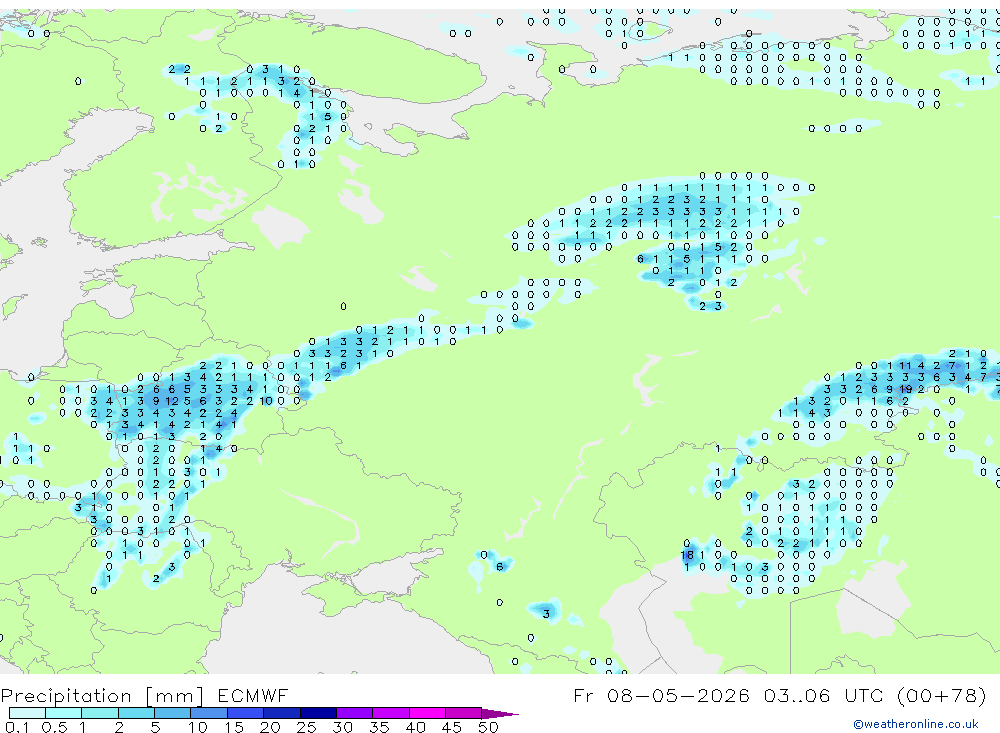
Task: Choose the 15–20 mm legend color segment
Action: click(x=245, y=713)
